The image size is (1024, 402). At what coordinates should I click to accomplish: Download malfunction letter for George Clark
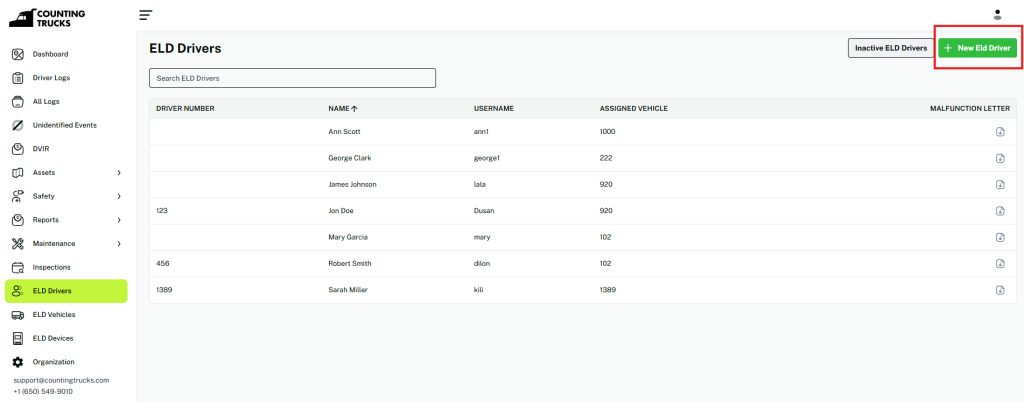999,158
